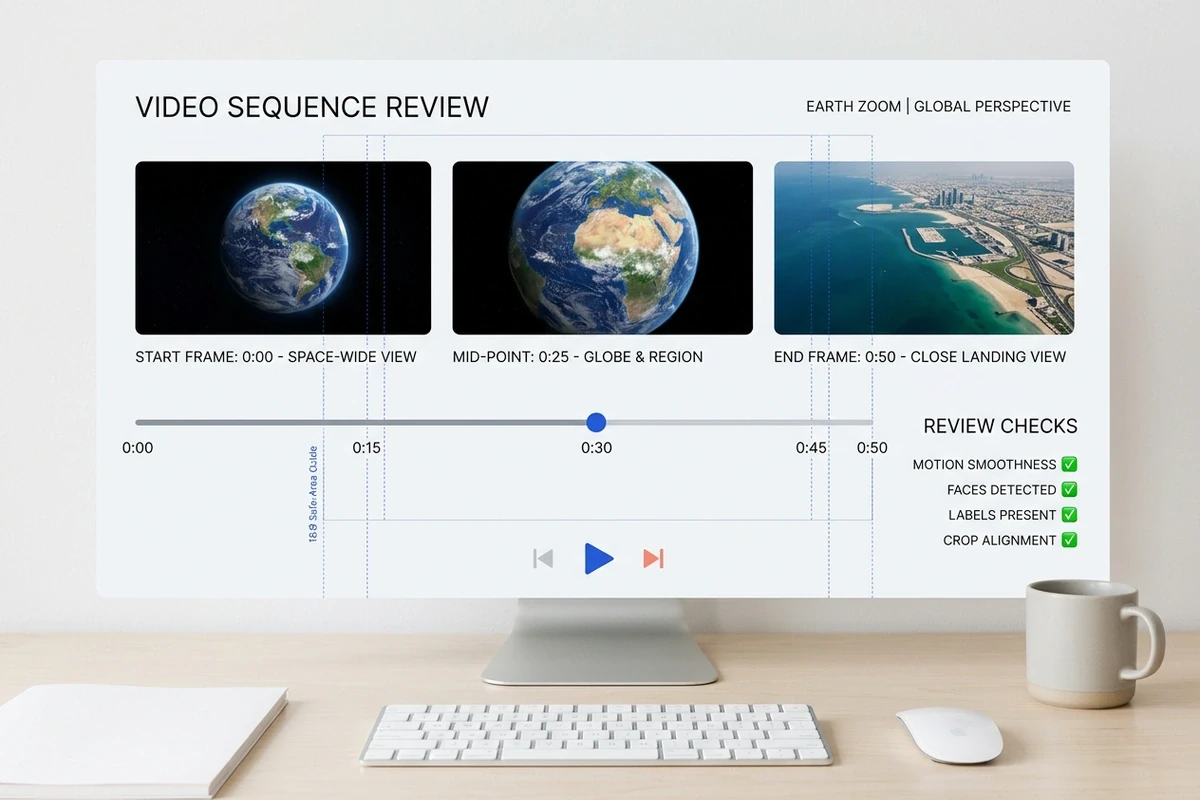Click the blue timeline playhead knob
The height and width of the screenshot is (800, 1200).
point(596,422)
